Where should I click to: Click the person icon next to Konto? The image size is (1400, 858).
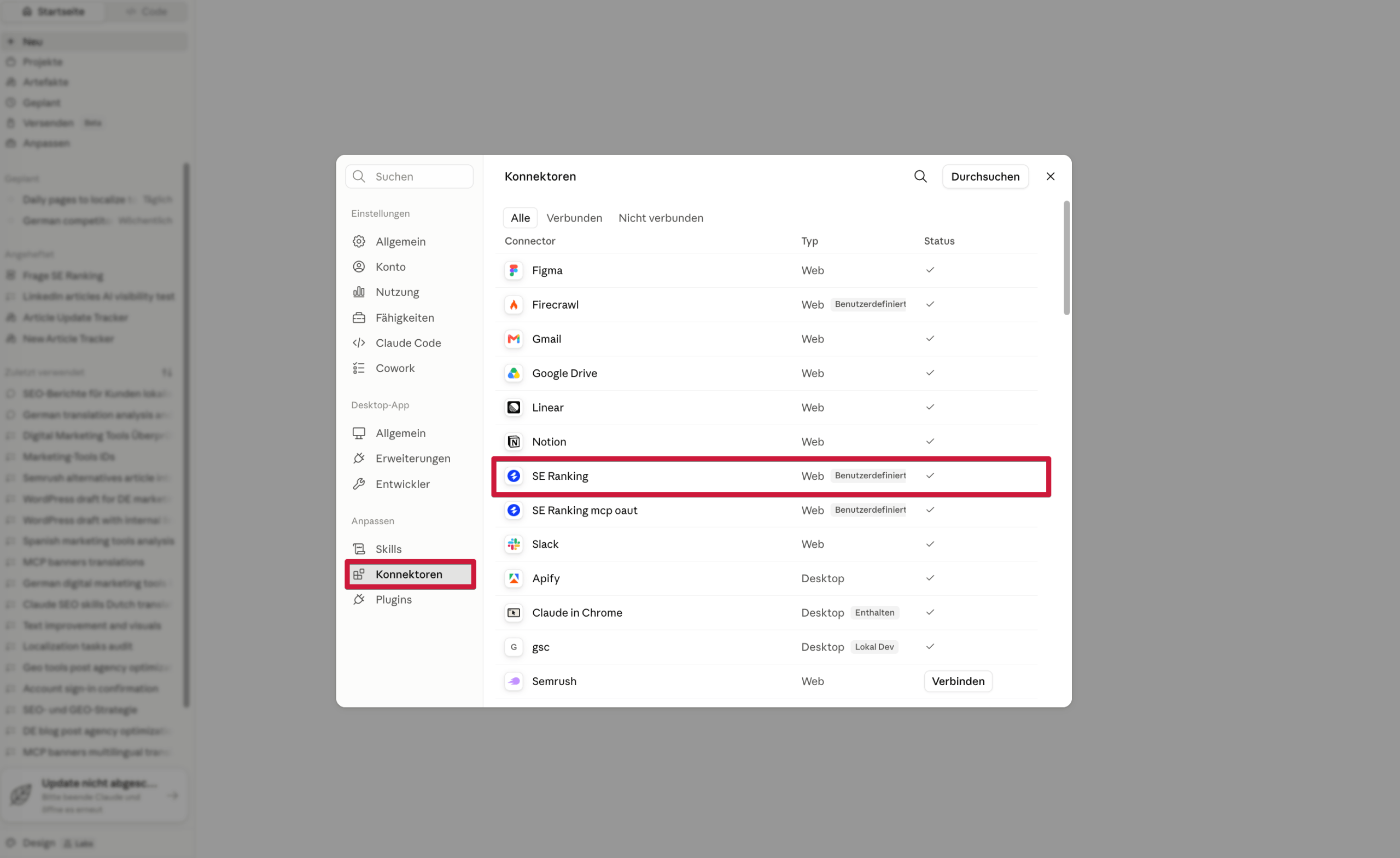pos(359,266)
